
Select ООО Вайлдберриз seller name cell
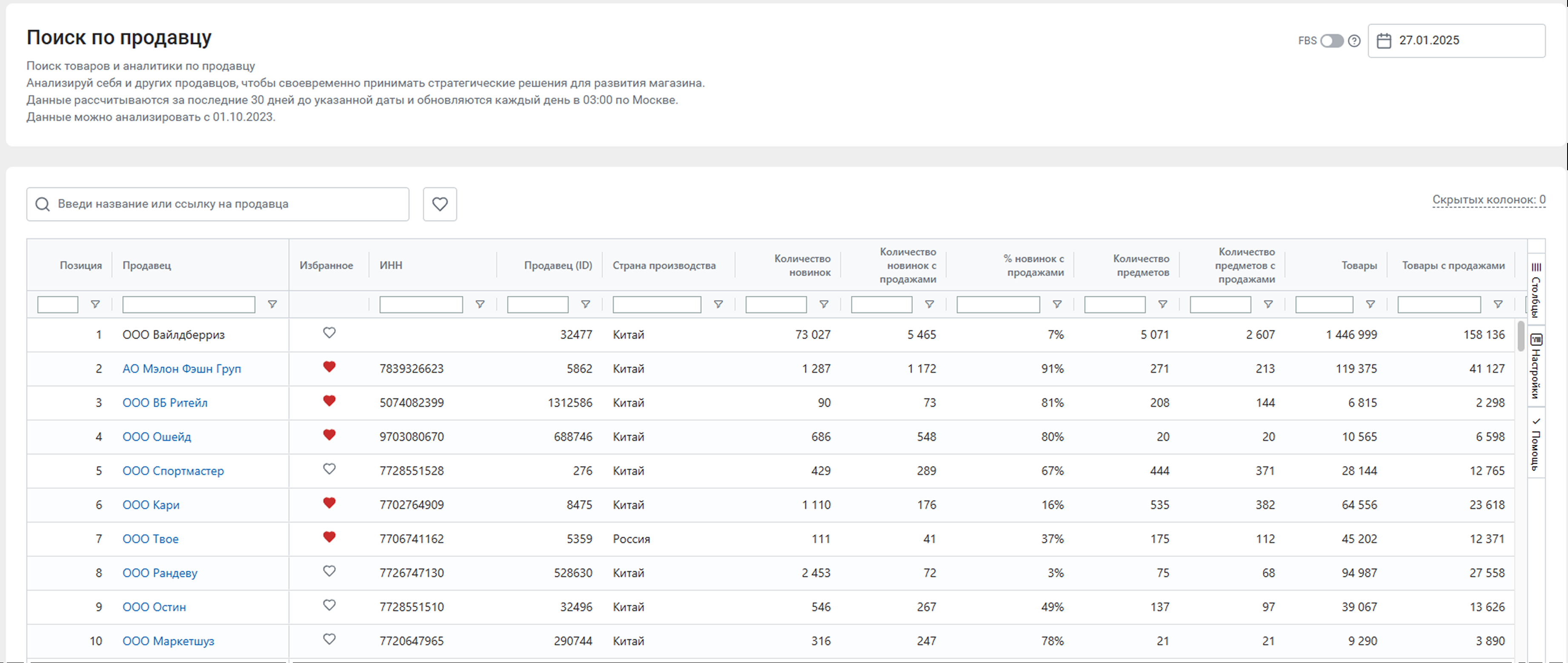tap(174, 335)
